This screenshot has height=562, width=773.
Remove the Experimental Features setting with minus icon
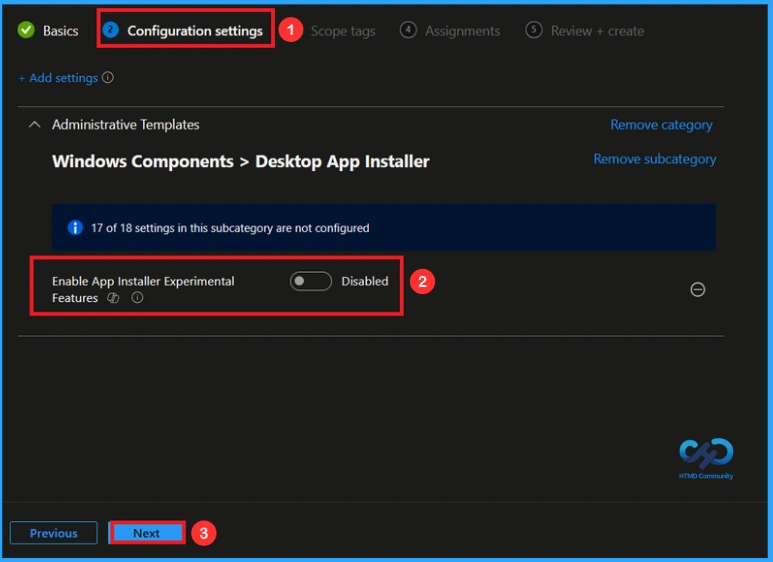(698, 289)
